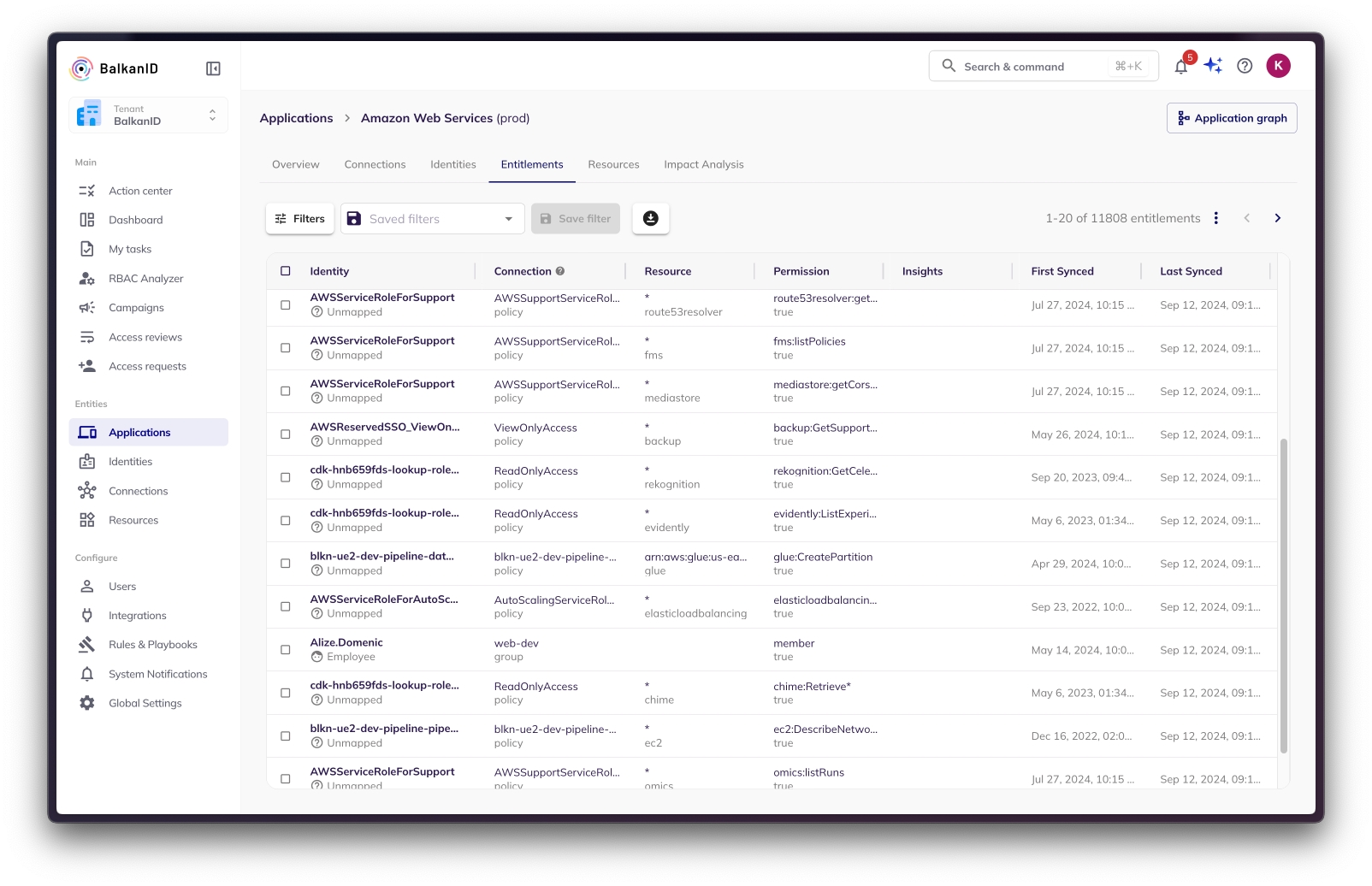
Task: Switch to the Resources tab
Action: (x=614, y=164)
